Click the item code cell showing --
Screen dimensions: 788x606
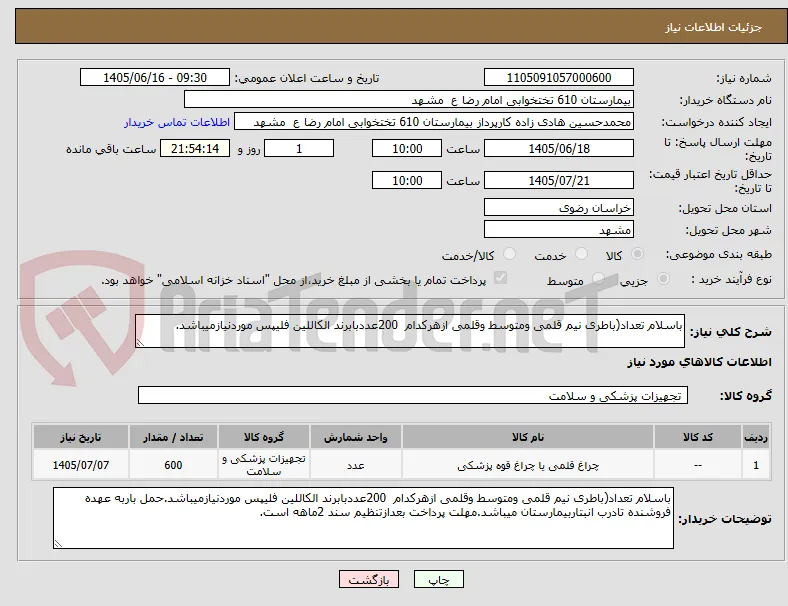[698, 465]
